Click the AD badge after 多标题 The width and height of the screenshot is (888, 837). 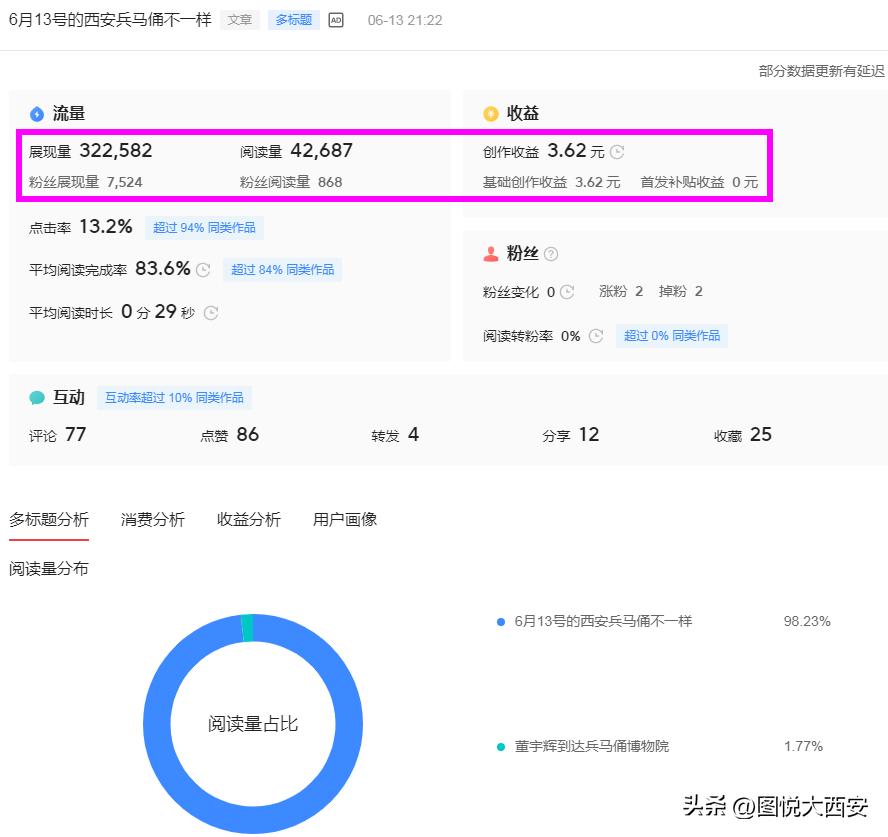point(335,19)
